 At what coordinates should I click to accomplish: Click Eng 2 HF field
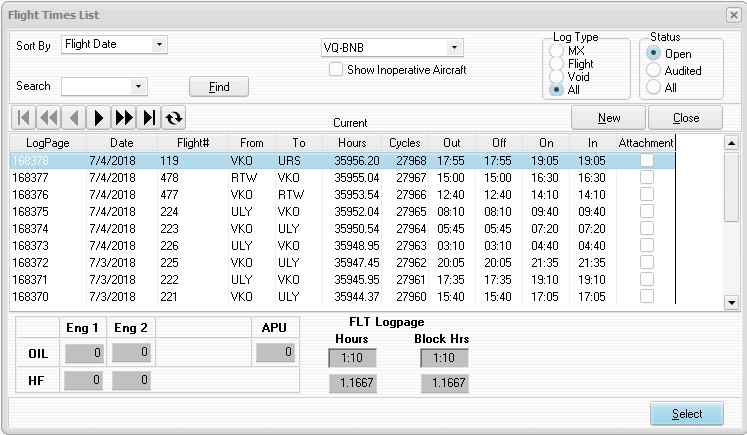coord(131,380)
